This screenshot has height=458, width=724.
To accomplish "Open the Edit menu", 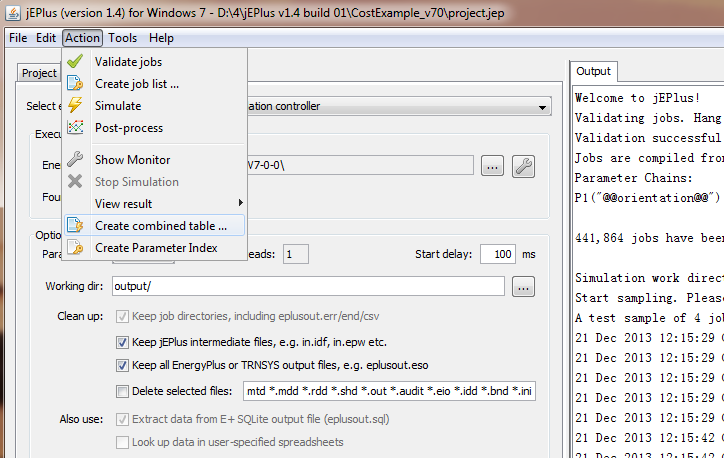I will pos(46,38).
